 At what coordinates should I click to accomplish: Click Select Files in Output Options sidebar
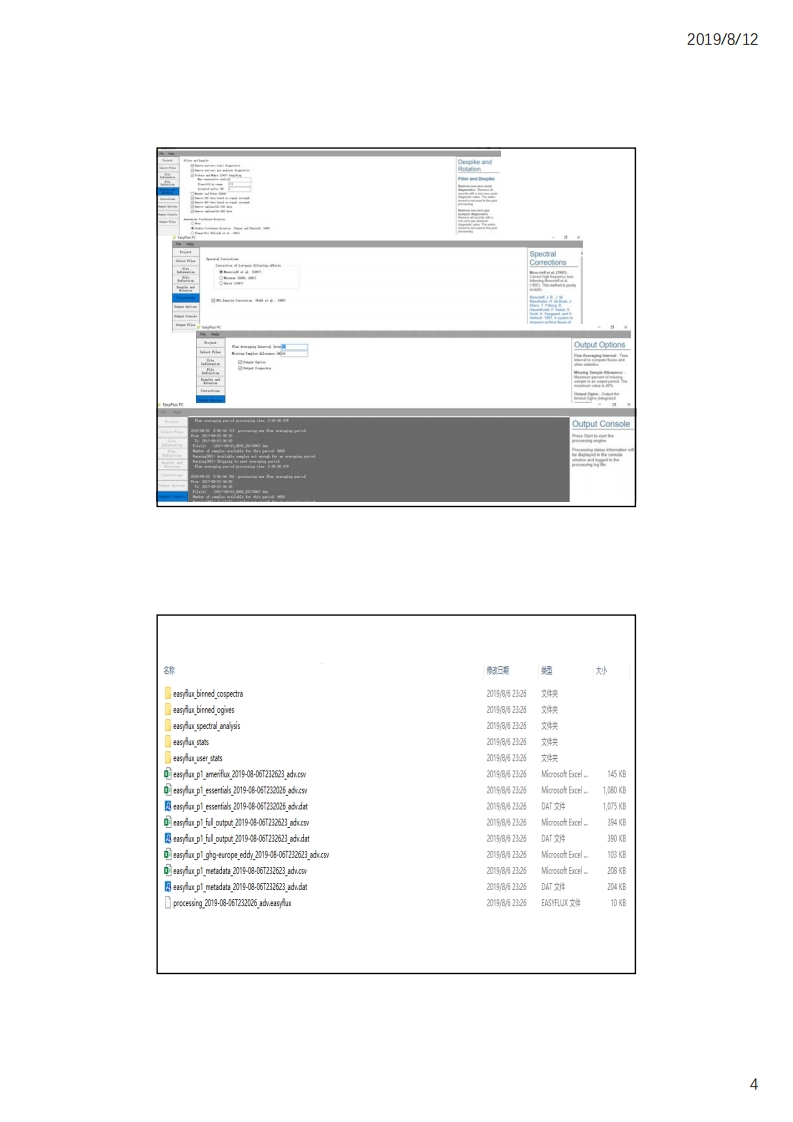[x=211, y=352]
